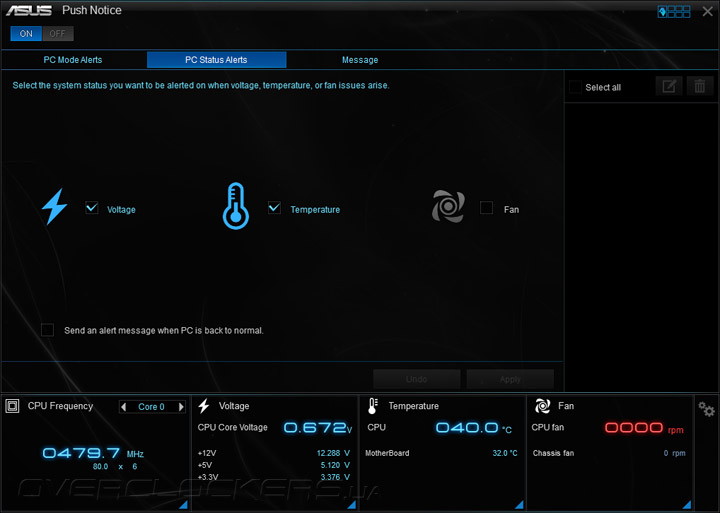The height and width of the screenshot is (513, 720).
Task: Click the CPU temperature 040.0 °C value
Action: click(473, 428)
